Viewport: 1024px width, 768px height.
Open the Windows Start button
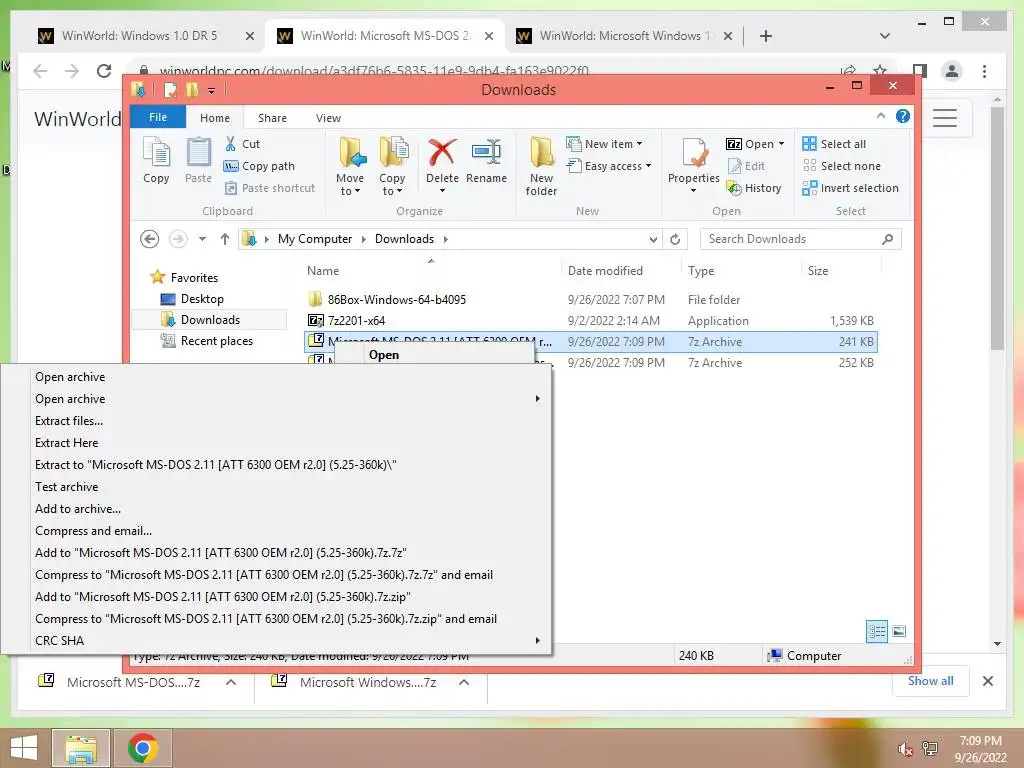tap(24, 748)
